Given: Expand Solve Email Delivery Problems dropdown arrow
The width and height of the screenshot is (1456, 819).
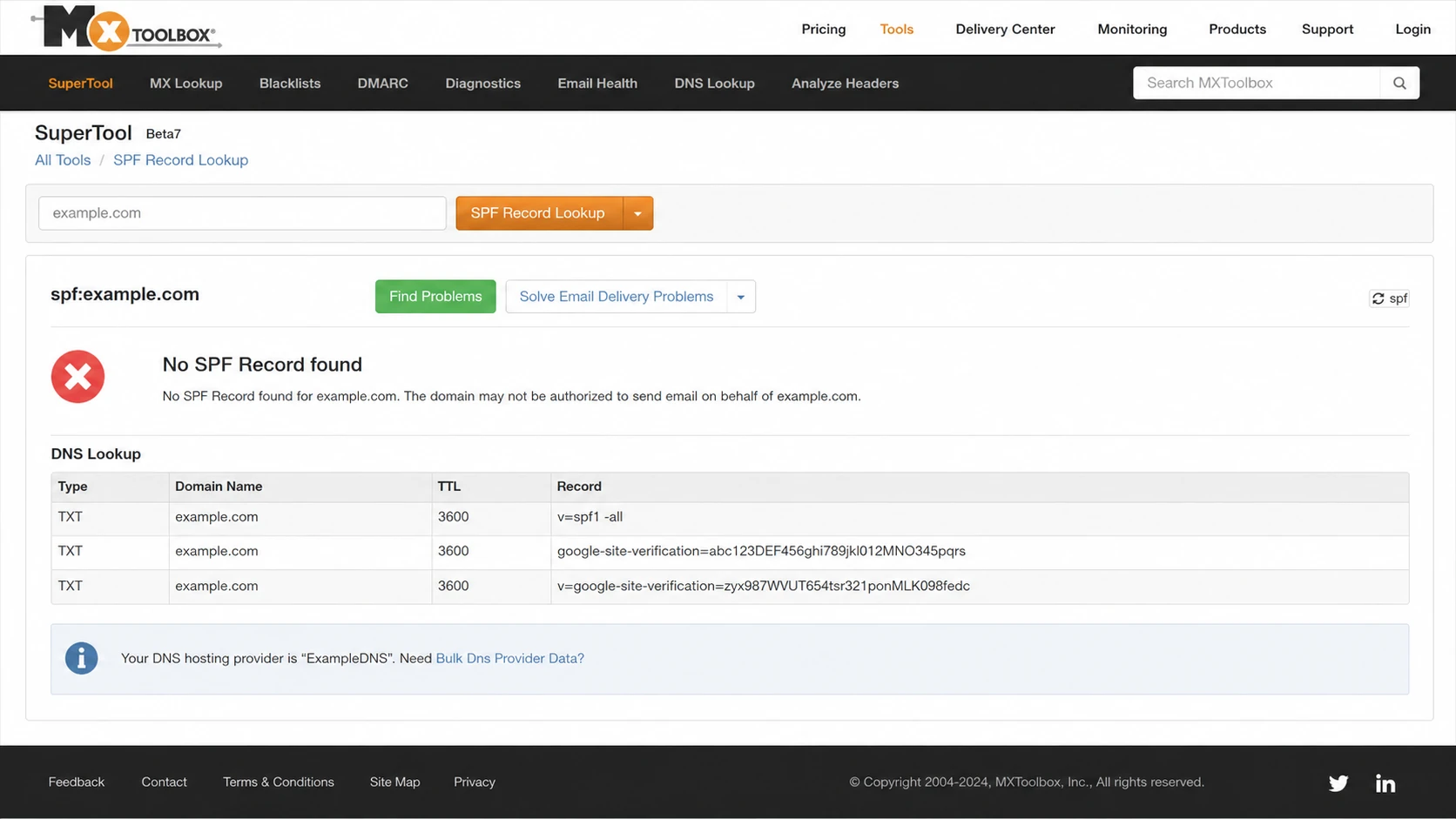Looking at the screenshot, I should pyautogui.click(x=741, y=297).
